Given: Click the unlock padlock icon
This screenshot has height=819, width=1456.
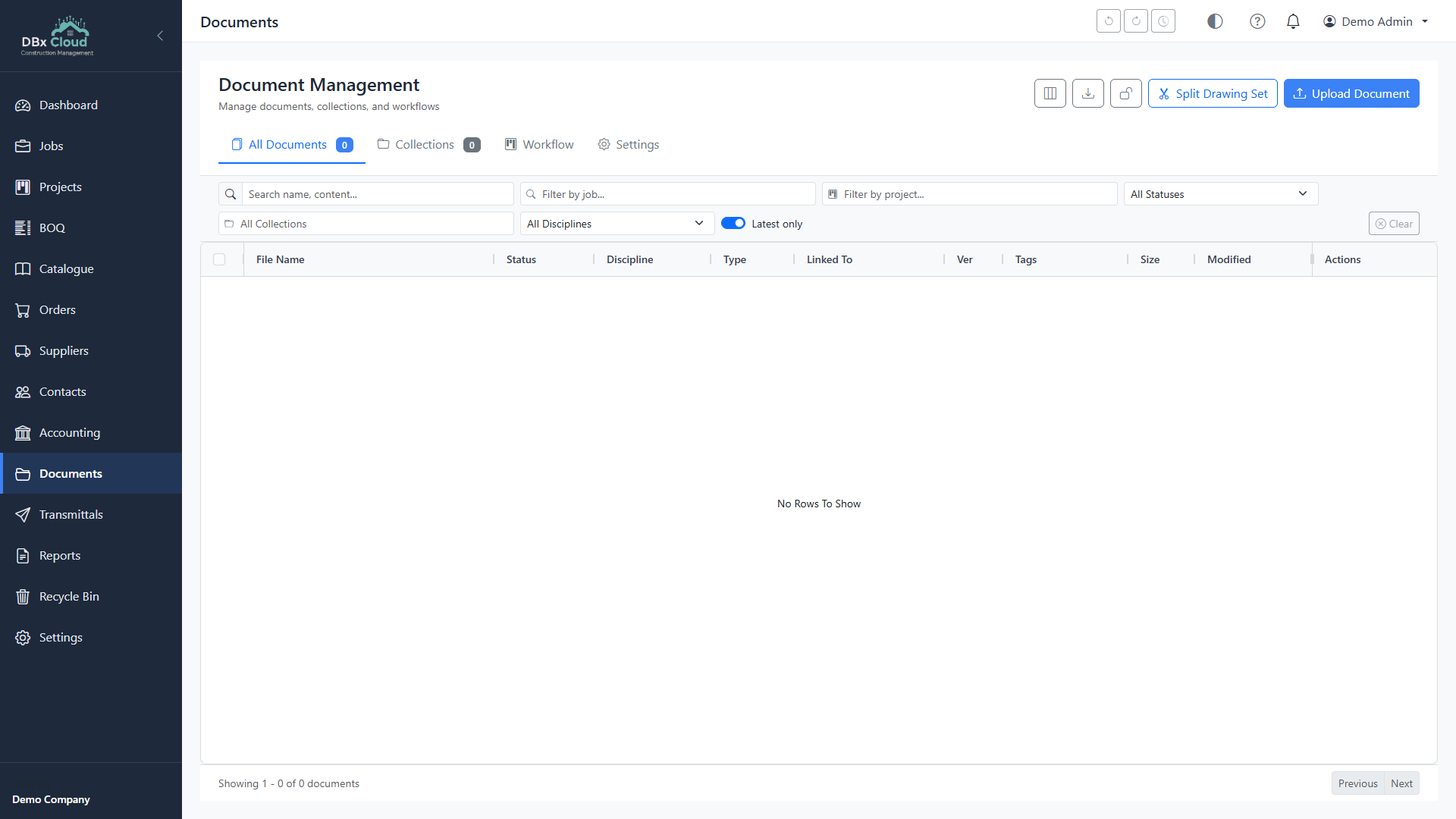Looking at the screenshot, I should click(1125, 93).
